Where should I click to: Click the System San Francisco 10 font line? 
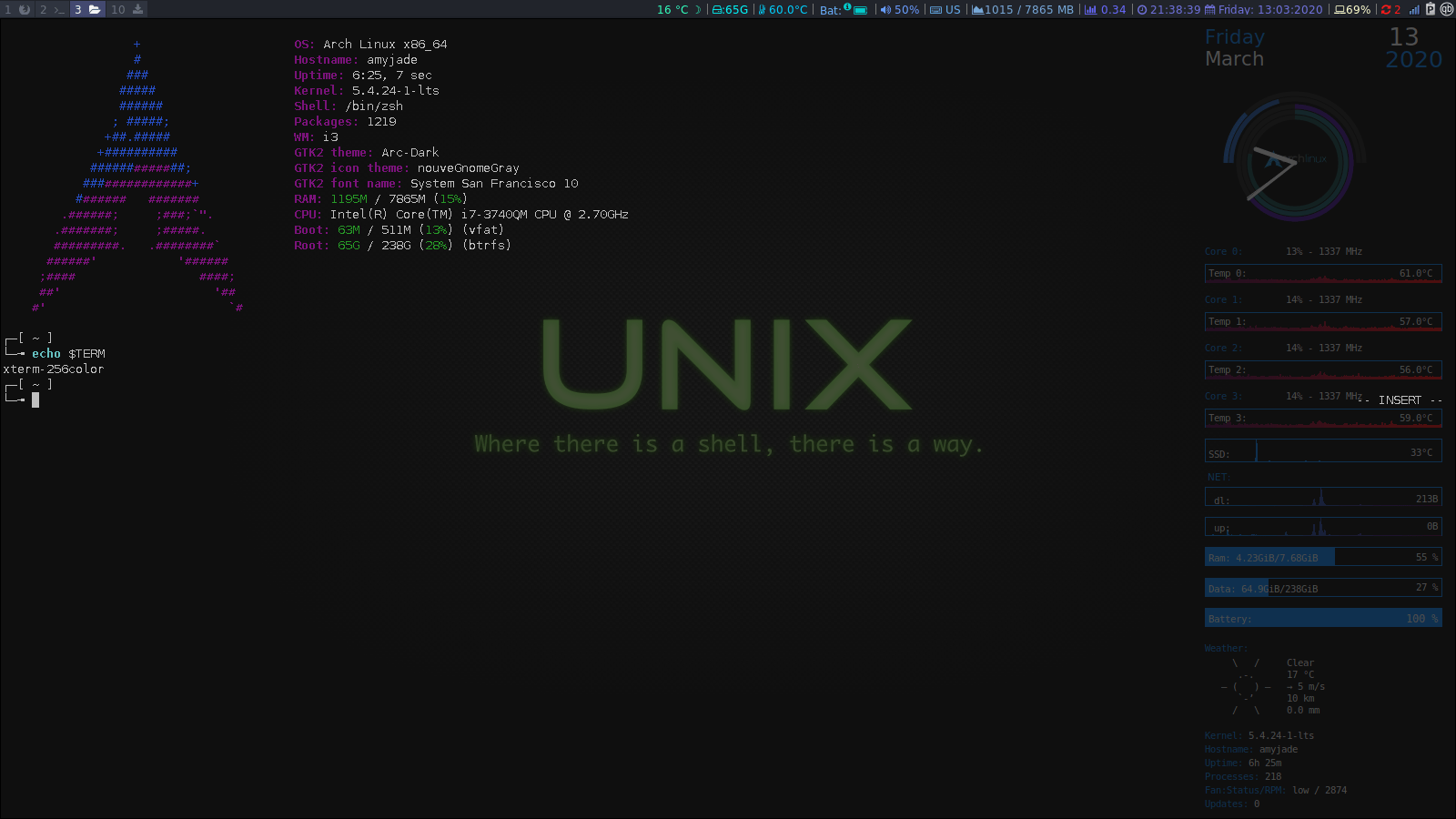tap(436, 183)
